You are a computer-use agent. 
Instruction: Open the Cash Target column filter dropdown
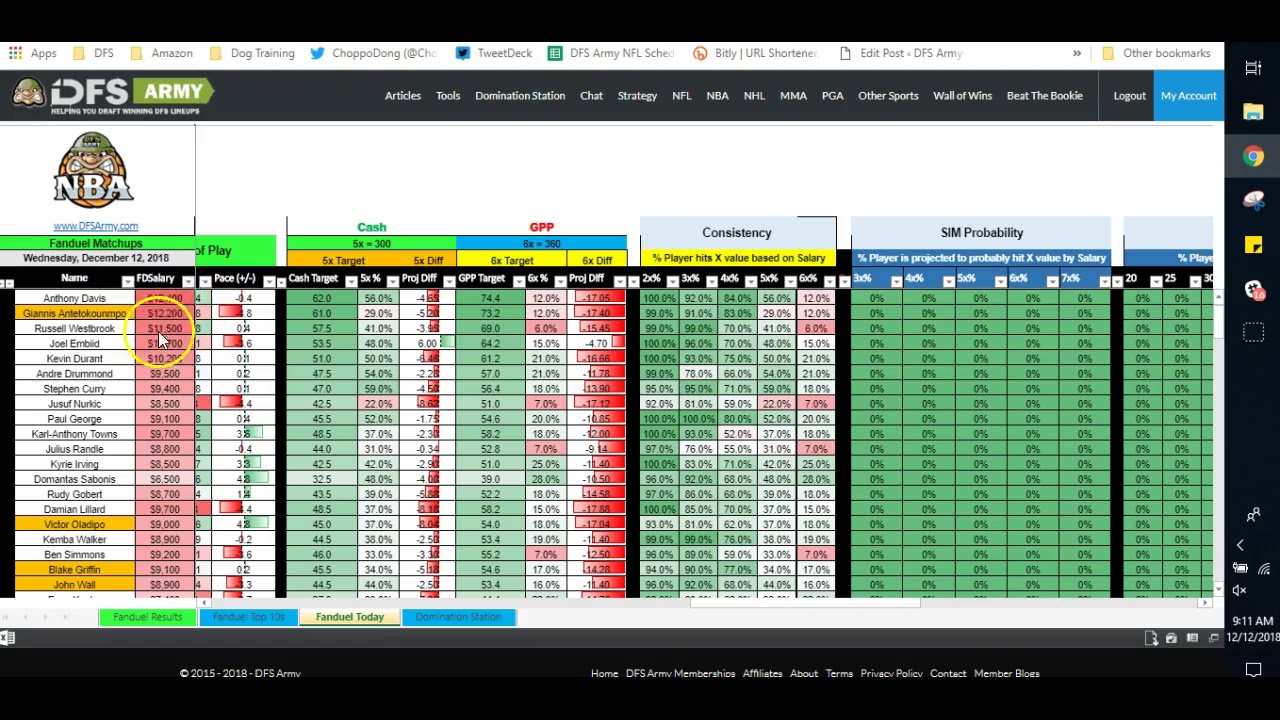click(350, 281)
